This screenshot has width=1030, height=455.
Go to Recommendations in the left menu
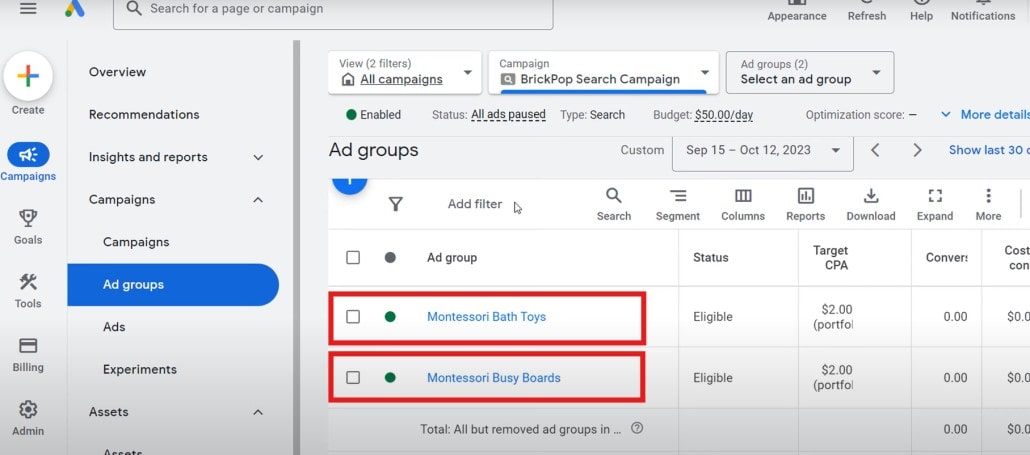click(x=144, y=114)
